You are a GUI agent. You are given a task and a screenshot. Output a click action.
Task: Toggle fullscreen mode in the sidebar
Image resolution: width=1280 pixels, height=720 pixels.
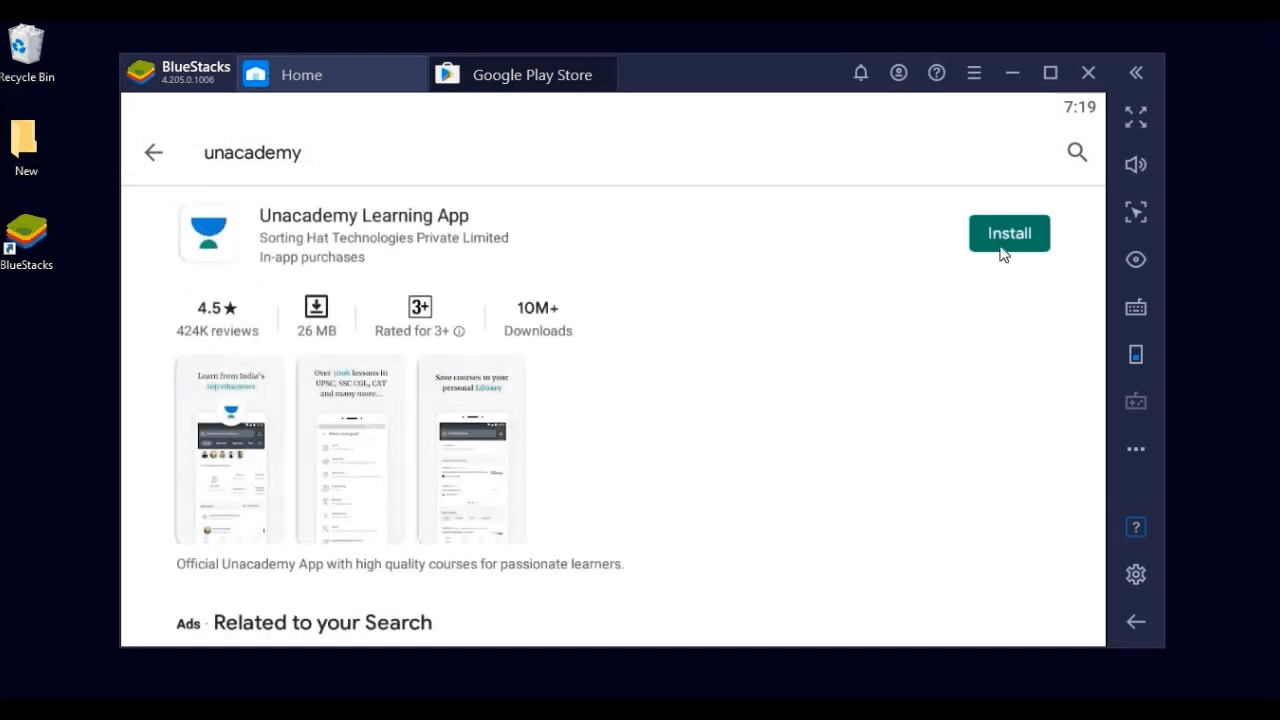(x=1136, y=117)
